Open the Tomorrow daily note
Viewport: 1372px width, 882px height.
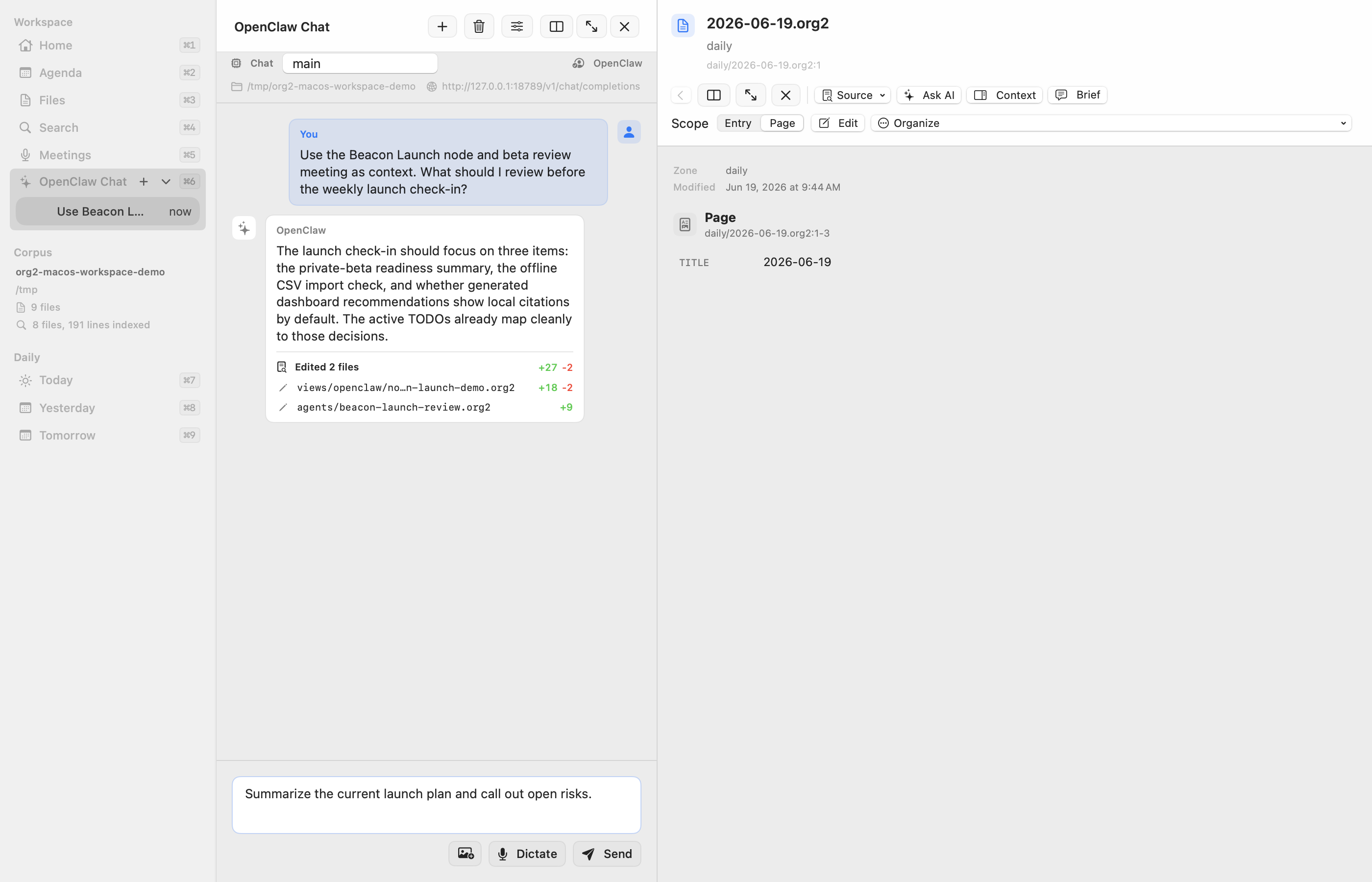click(x=108, y=435)
